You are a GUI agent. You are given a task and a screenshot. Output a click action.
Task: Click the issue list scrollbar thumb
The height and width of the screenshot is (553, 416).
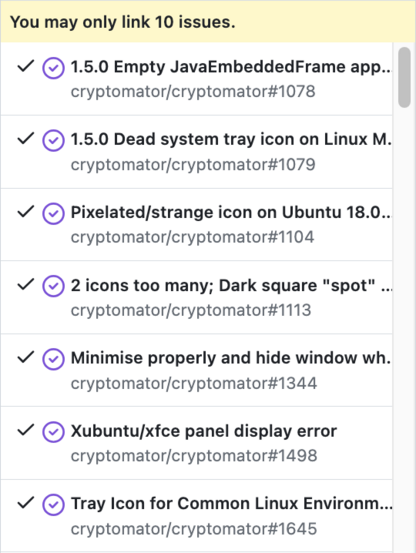click(404, 77)
